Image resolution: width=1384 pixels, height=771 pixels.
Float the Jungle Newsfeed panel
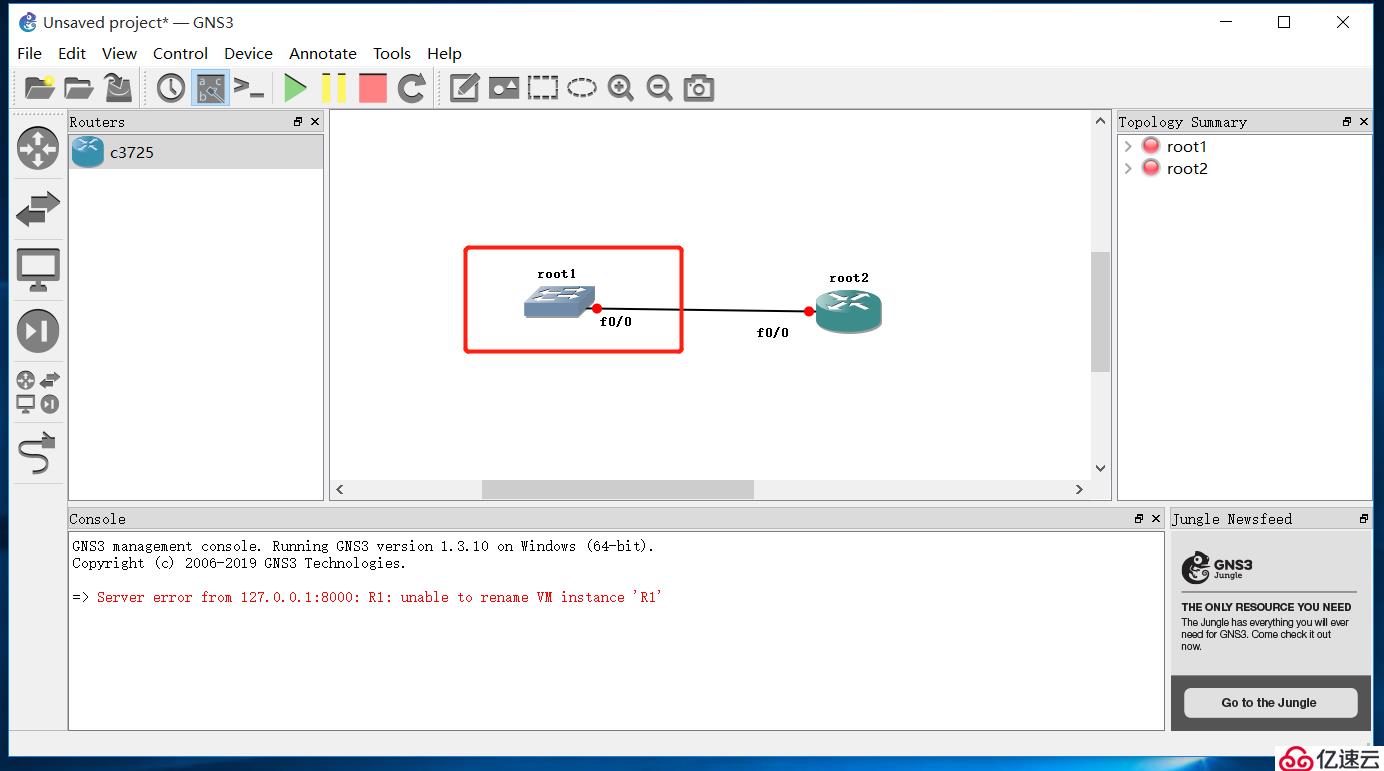pyautogui.click(x=1363, y=518)
